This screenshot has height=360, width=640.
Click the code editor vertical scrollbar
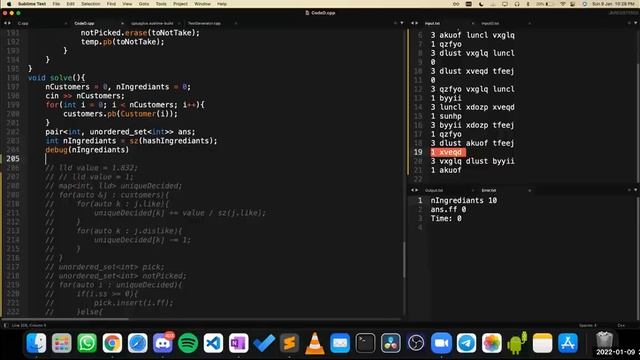[x=404, y=260]
